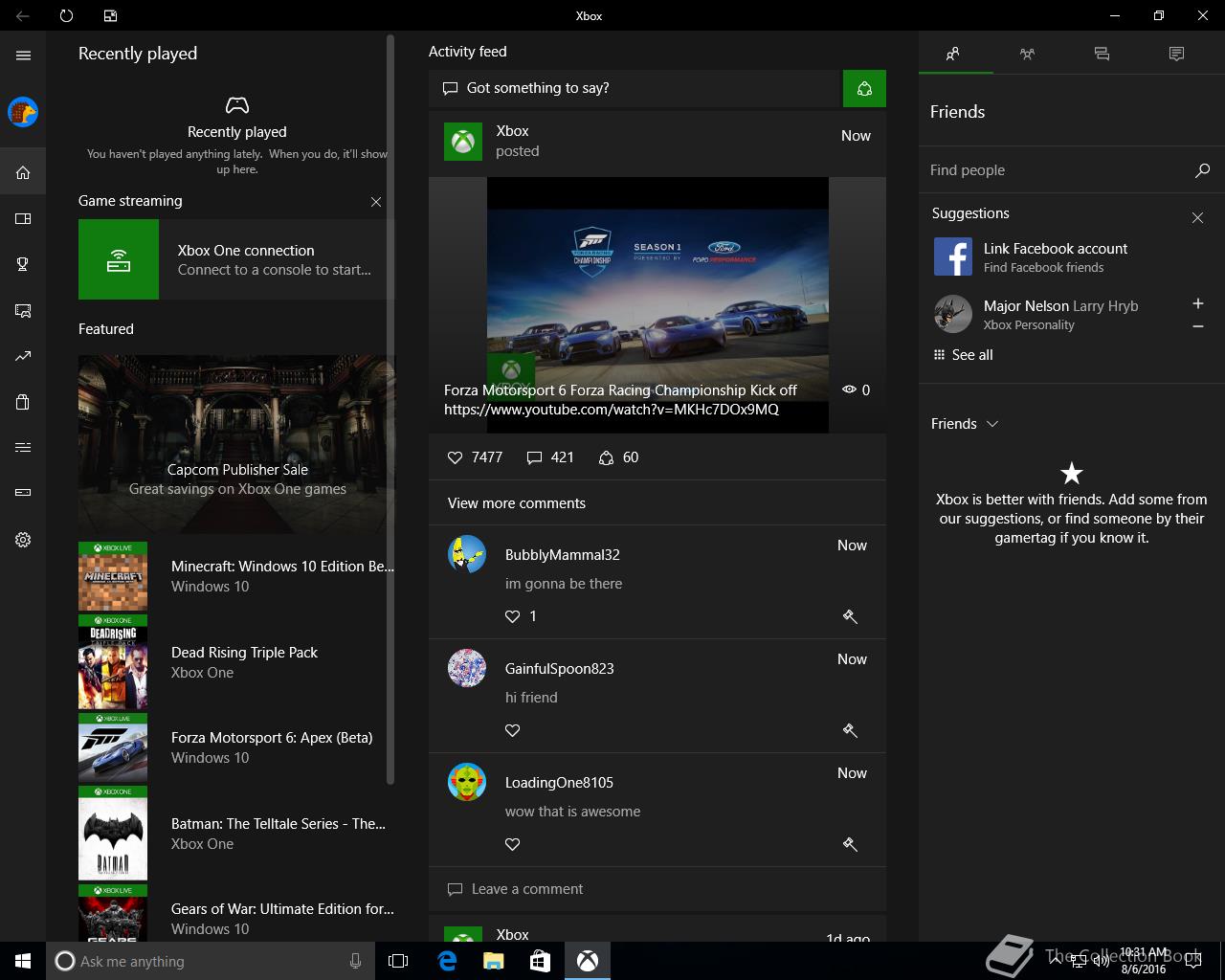Open OneGuide list icon in sidebar
This screenshot has width=1225, height=980.
[x=23, y=447]
